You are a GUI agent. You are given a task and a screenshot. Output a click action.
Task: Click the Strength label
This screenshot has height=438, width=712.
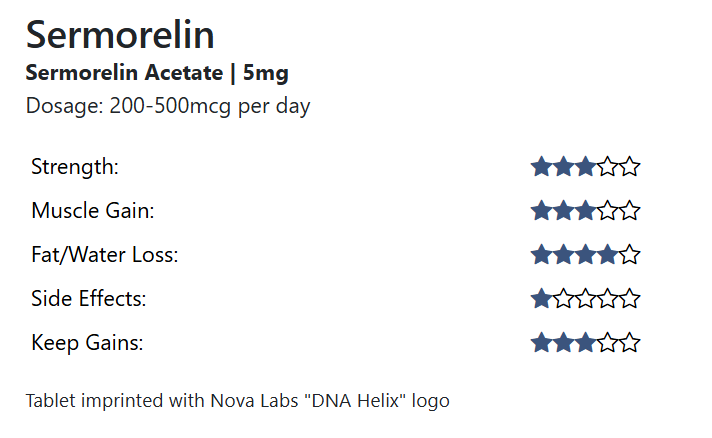(x=75, y=167)
